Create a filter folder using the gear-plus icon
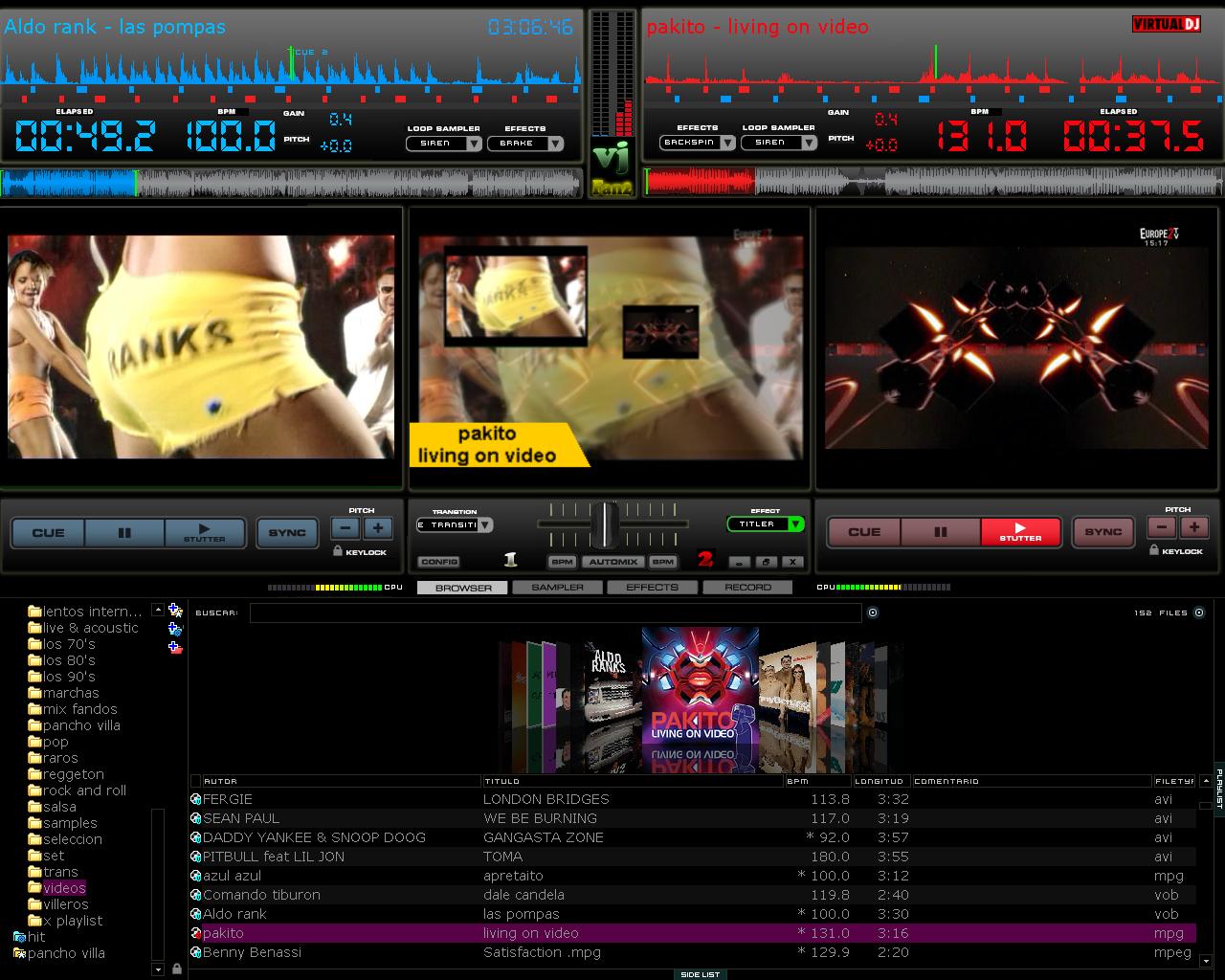1225x980 pixels. pyautogui.click(x=175, y=629)
